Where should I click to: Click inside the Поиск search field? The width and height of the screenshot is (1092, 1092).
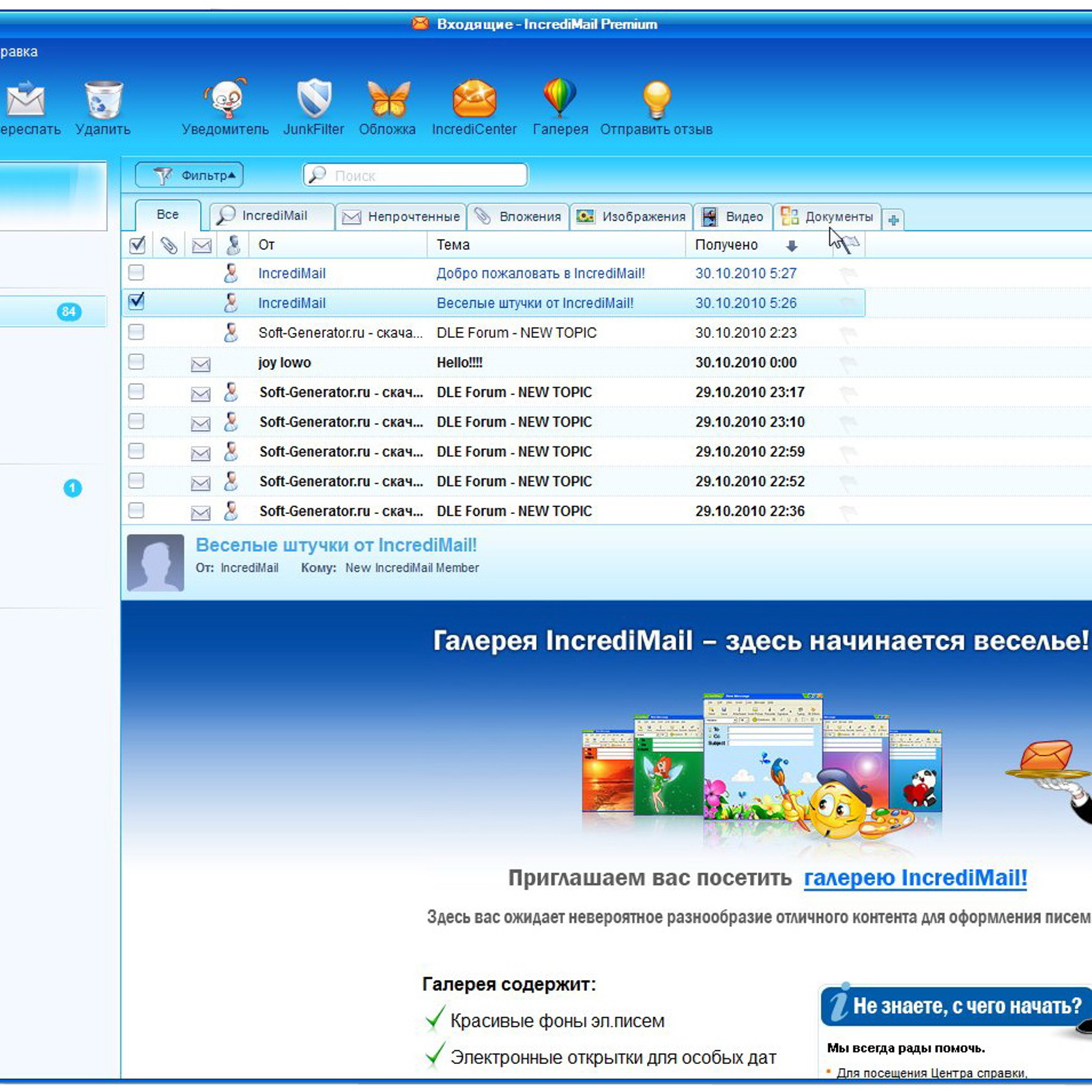tap(416, 175)
